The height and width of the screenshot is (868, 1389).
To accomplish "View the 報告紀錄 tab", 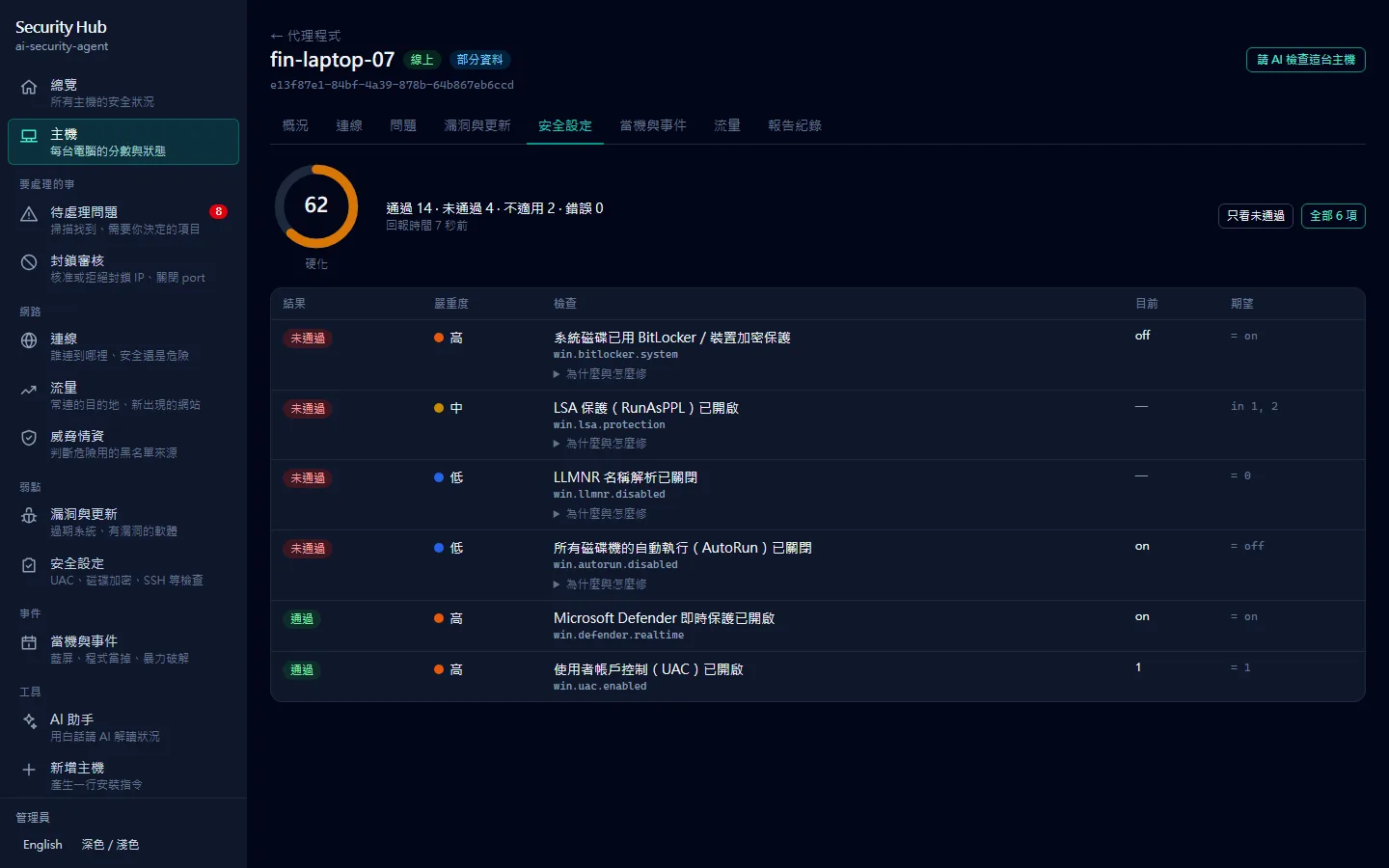I will tap(795, 125).
